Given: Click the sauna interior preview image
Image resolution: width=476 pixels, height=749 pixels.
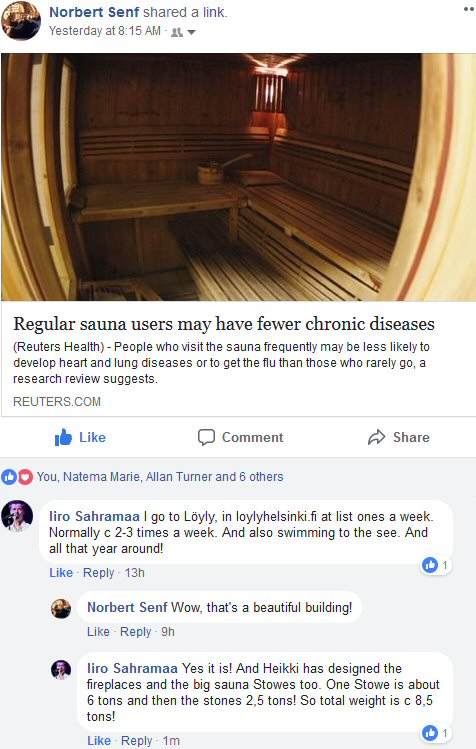Looking at the screenshot, I should [x=238, y=177].
